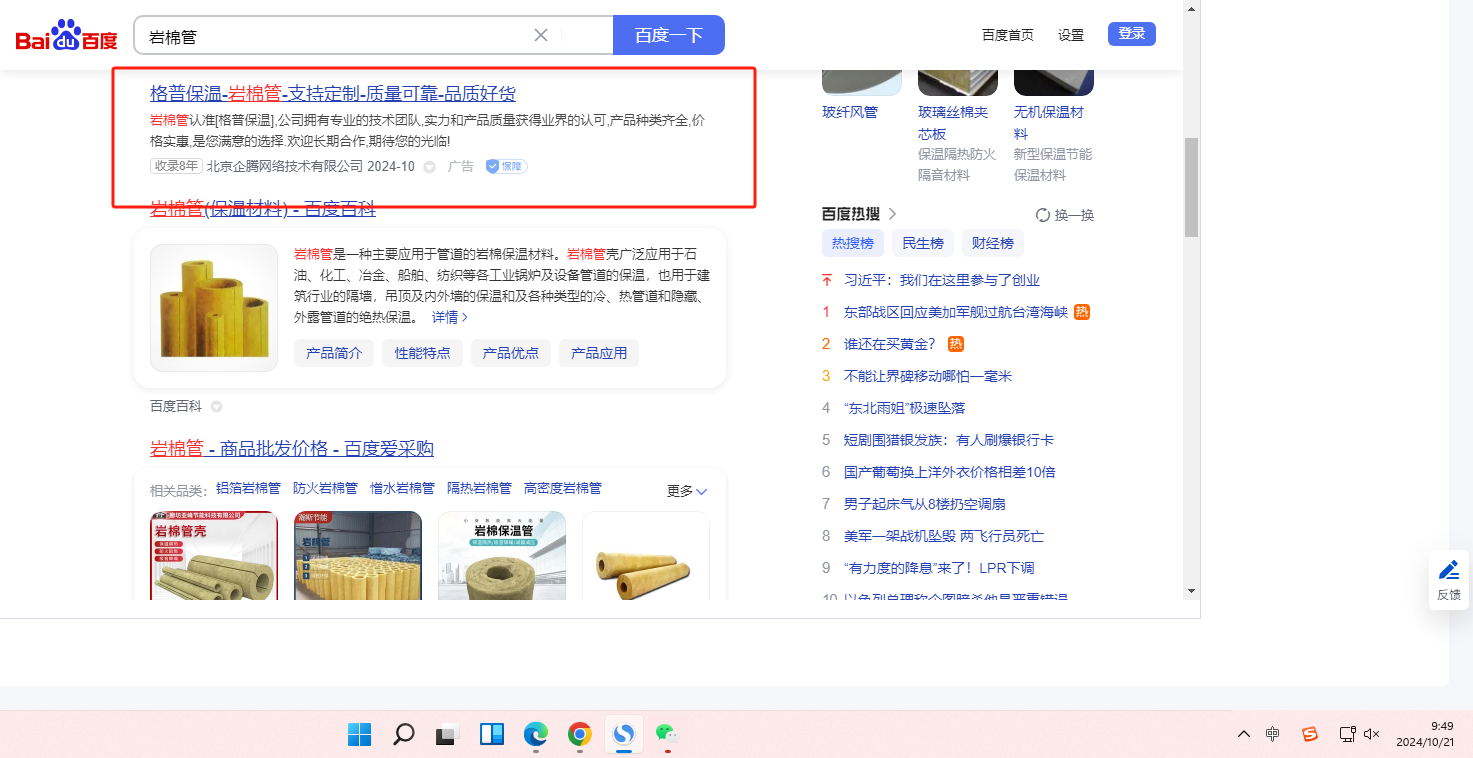Click the yellow rock wool pipe encyclopedia image
The image size is (1473, 758).
tap(214, 308)
